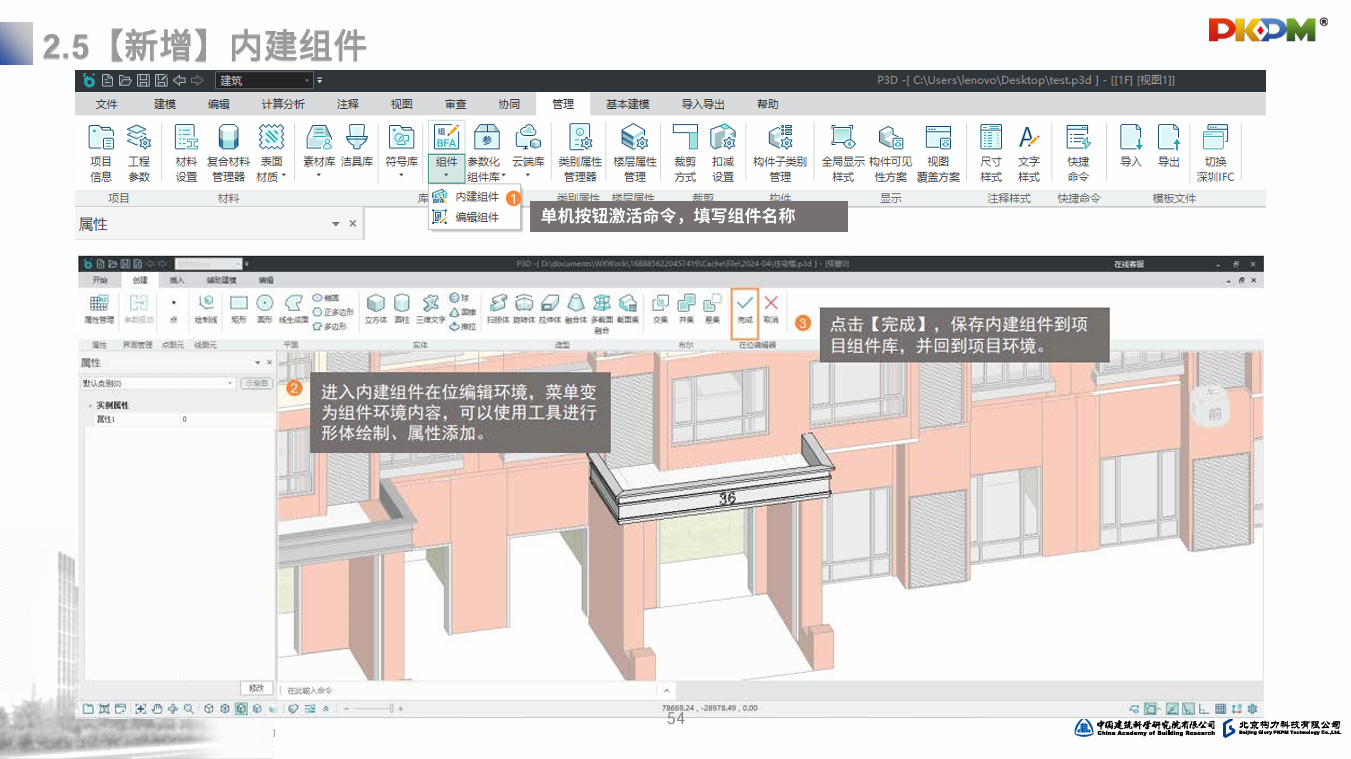
Task: Select the 拉伸体 tool
Action: pos(550,308)
